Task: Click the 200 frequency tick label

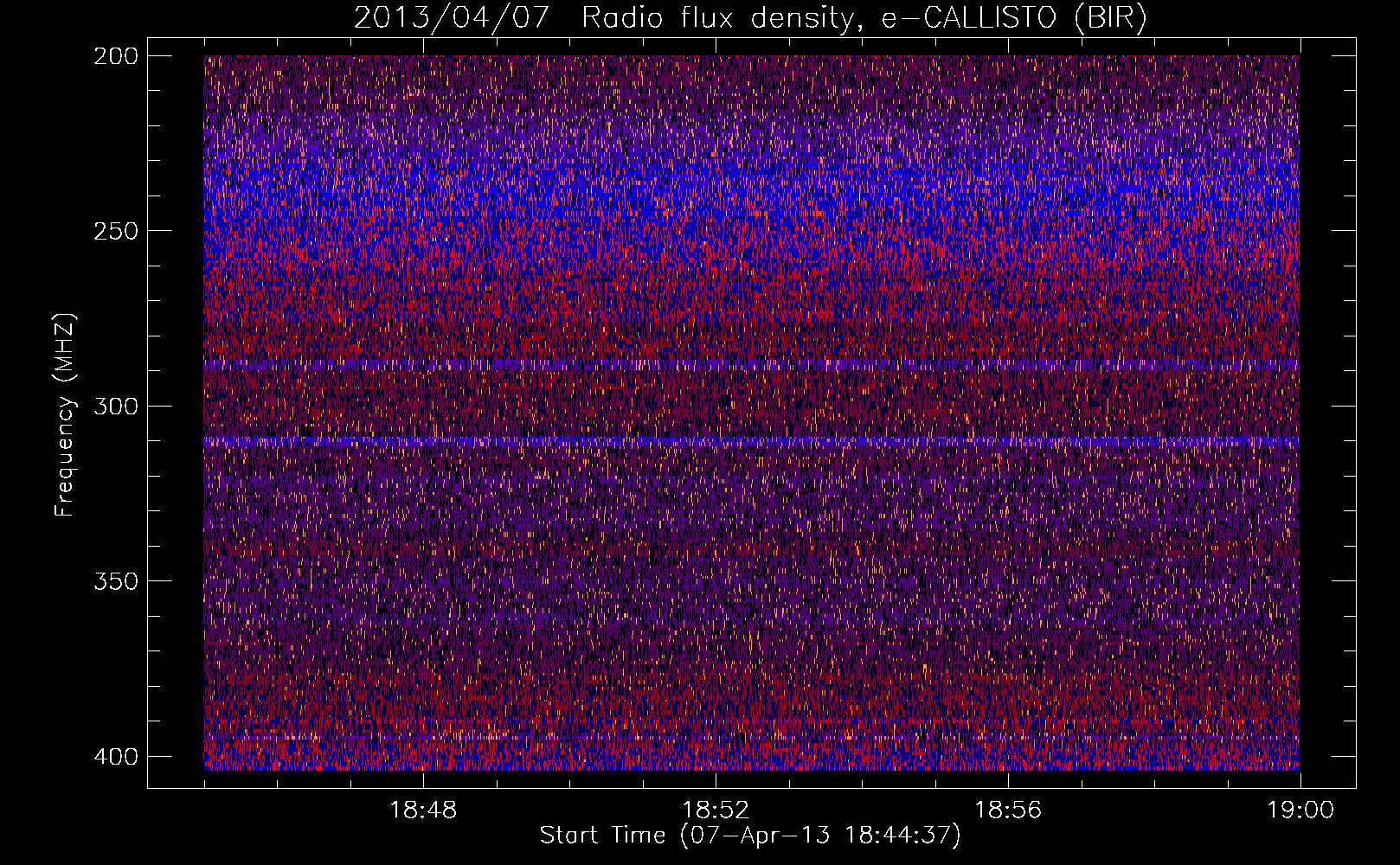Action: (116, 55)
